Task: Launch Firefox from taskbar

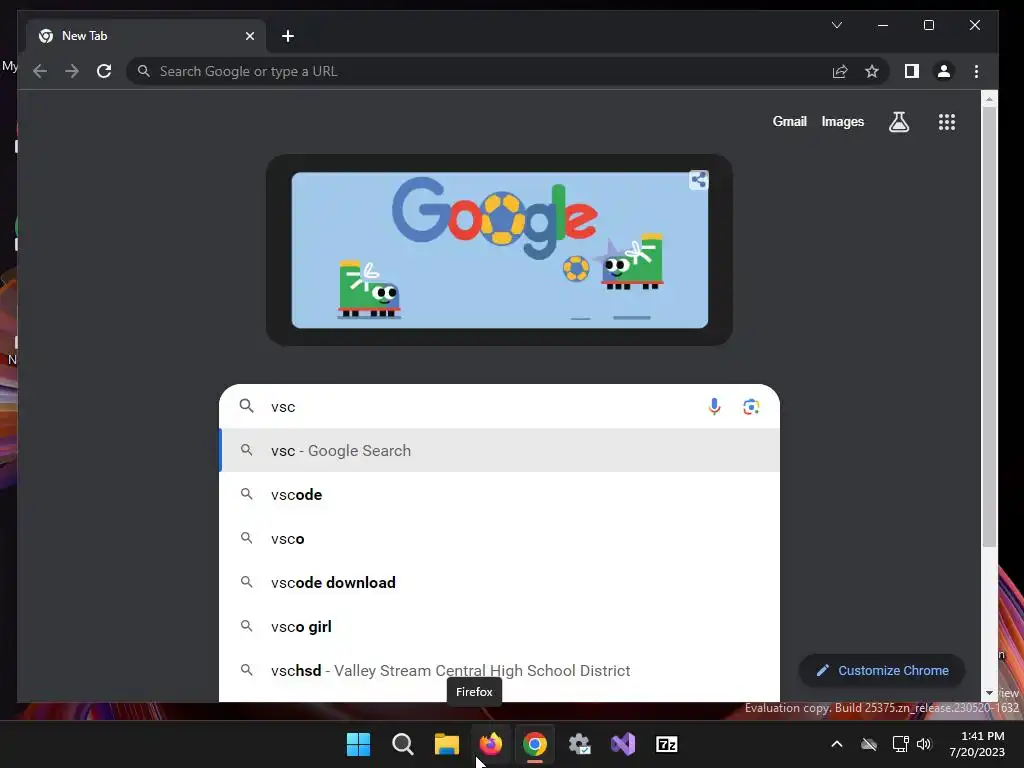Action: click(x=490, y=744)
